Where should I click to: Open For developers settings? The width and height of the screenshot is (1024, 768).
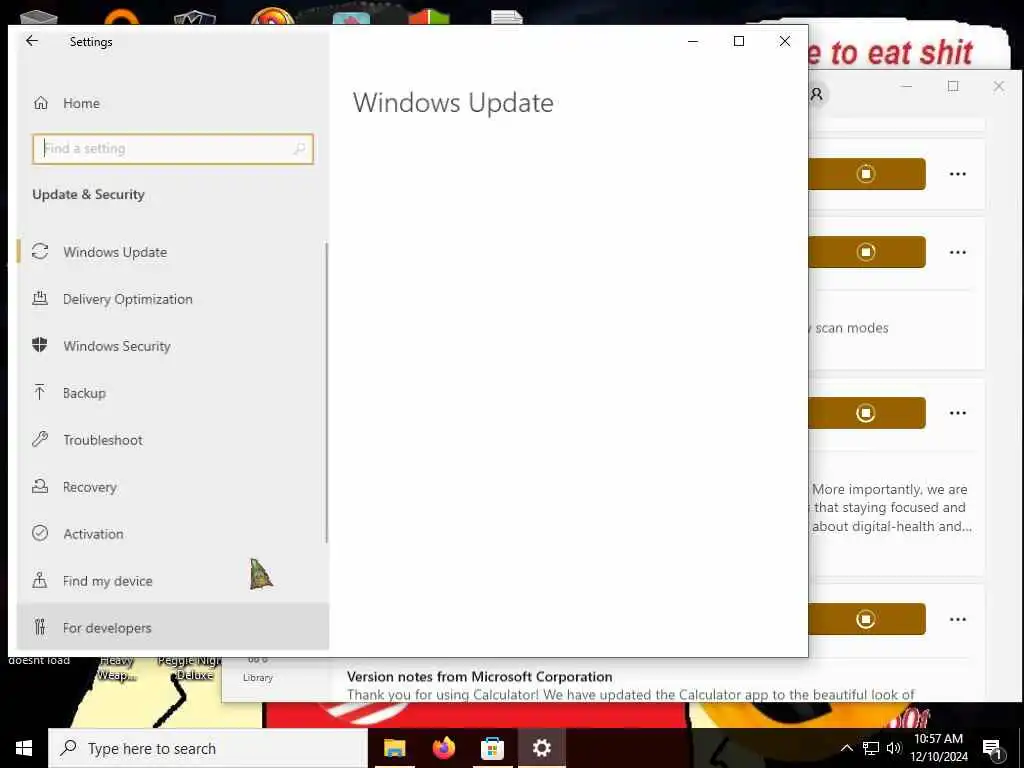tap(172, 628)
